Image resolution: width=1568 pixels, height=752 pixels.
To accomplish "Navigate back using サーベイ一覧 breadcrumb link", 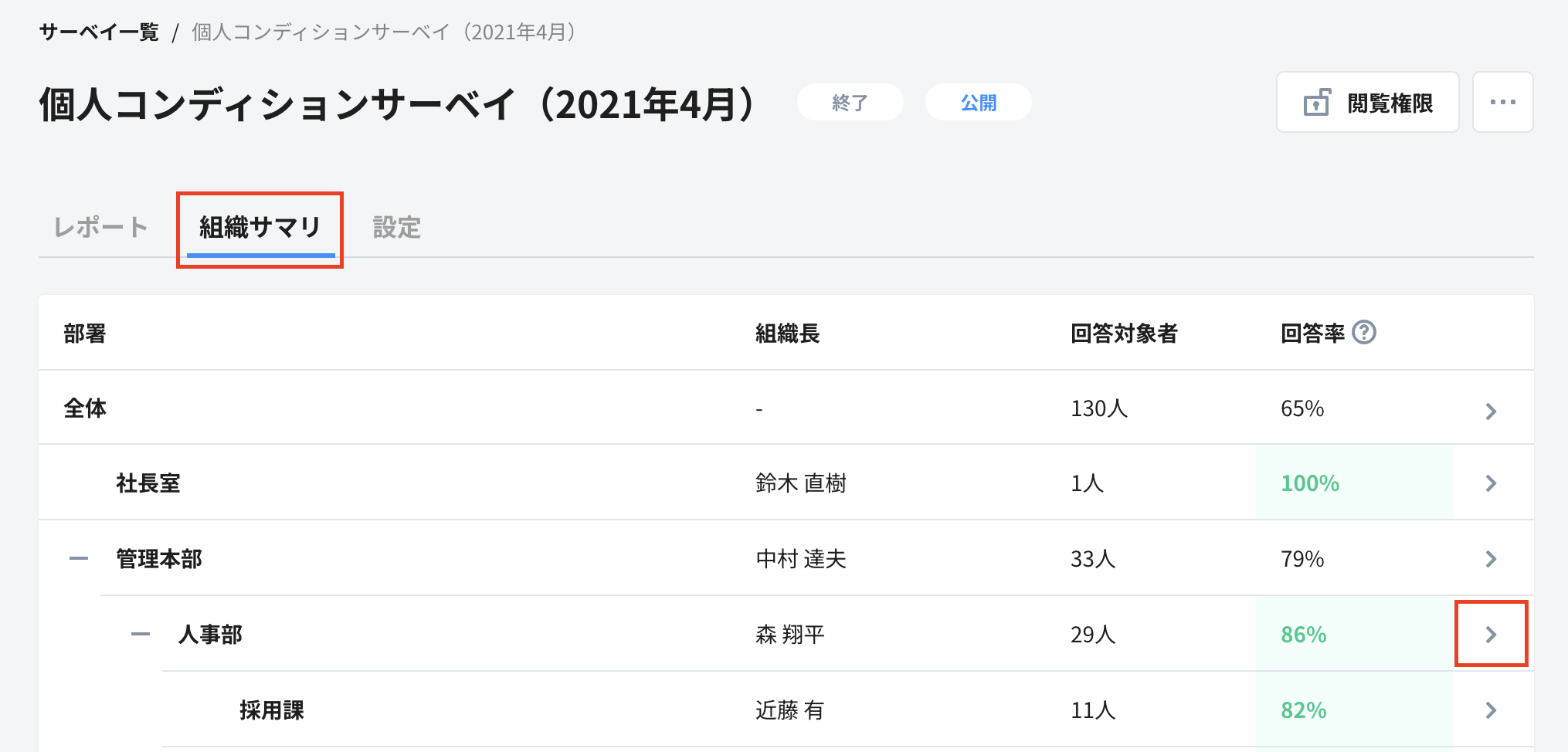I will tap(98, 32).
